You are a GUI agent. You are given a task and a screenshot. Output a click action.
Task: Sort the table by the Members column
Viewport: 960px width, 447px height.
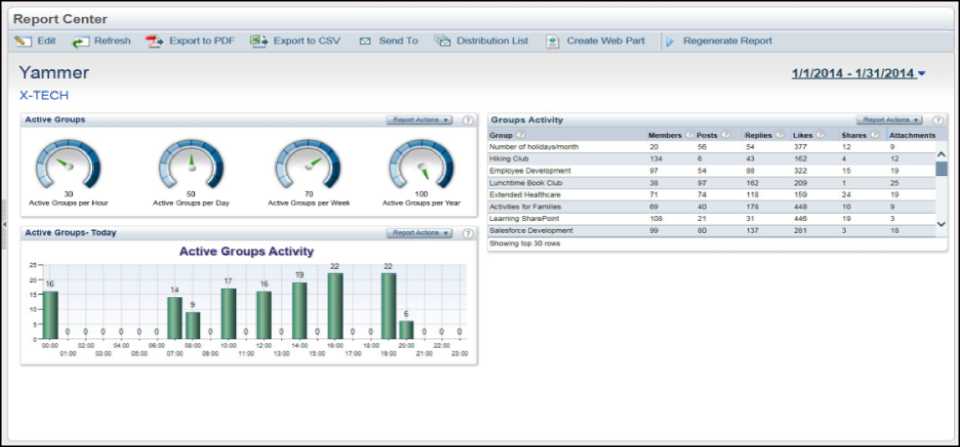(x=664, y=135)
